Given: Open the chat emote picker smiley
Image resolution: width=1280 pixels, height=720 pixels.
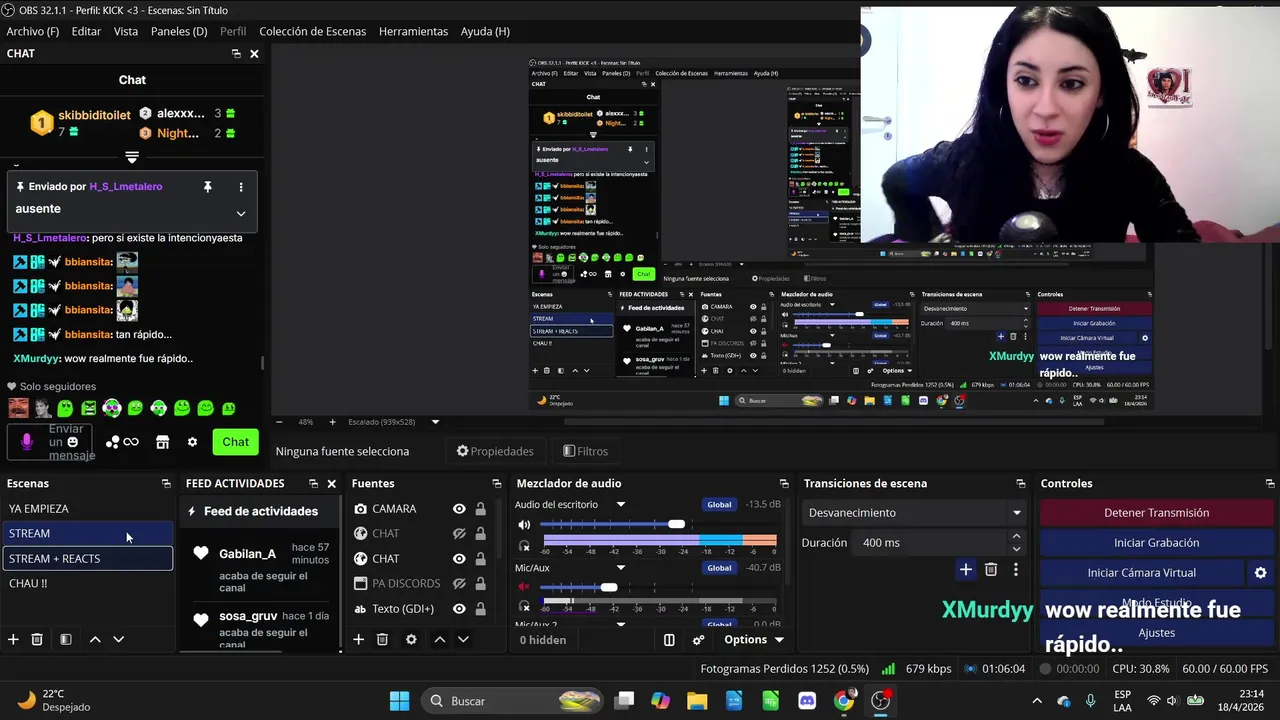Looking at the screenshot, I should coord(72,442).
